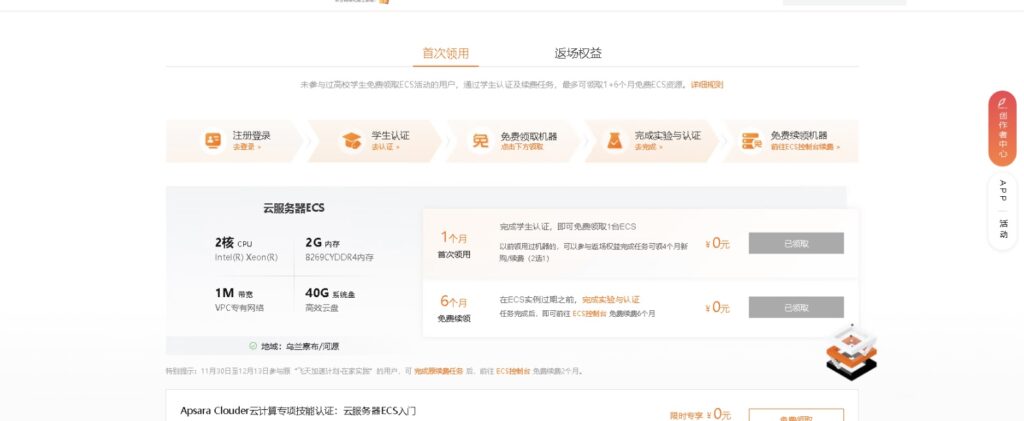
Task: Switch to the 返场权益 tab
Action: [578, 54]
